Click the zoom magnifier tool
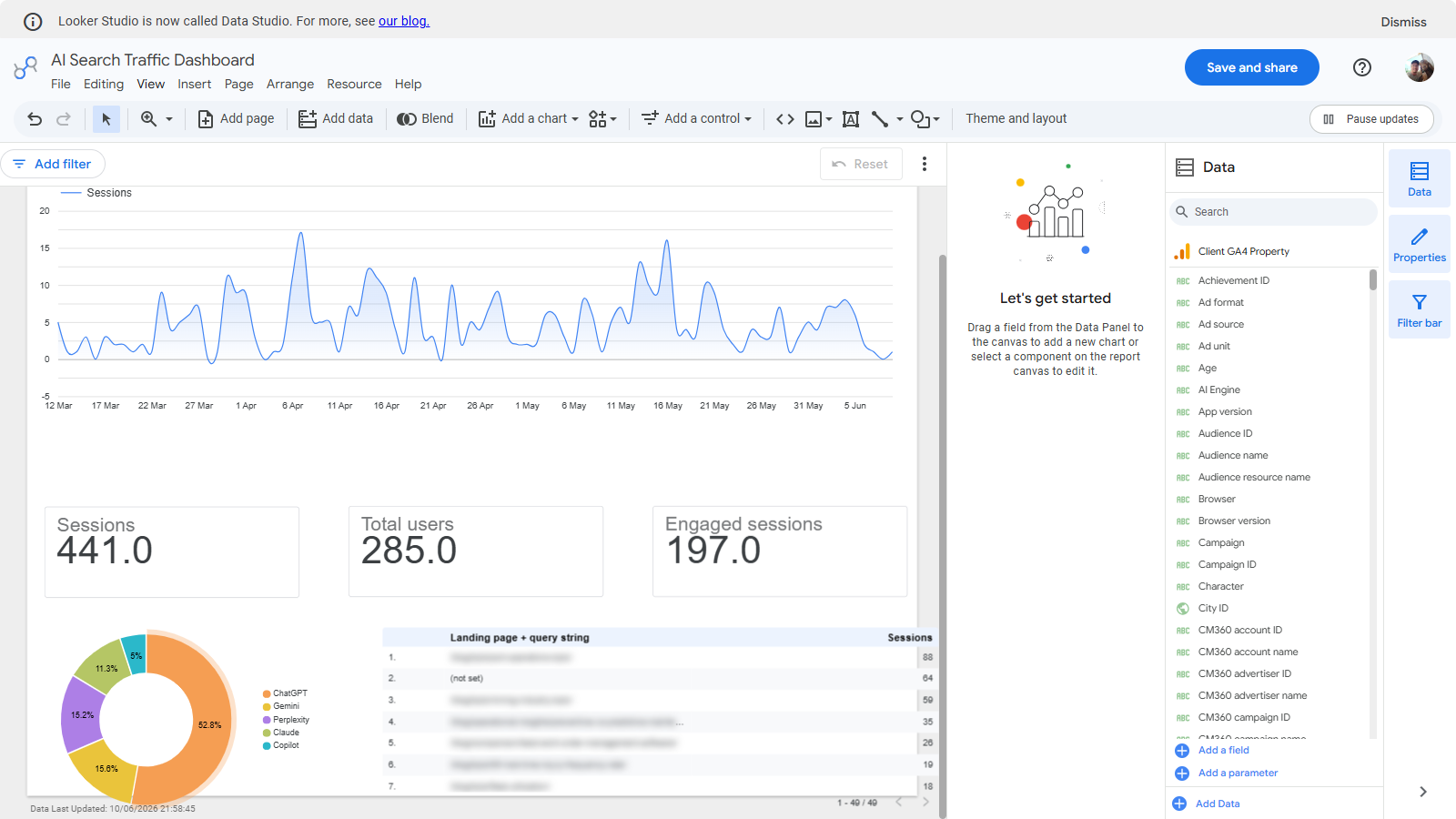Viewport: 1456px width, 819px height. tap(148, 118)
